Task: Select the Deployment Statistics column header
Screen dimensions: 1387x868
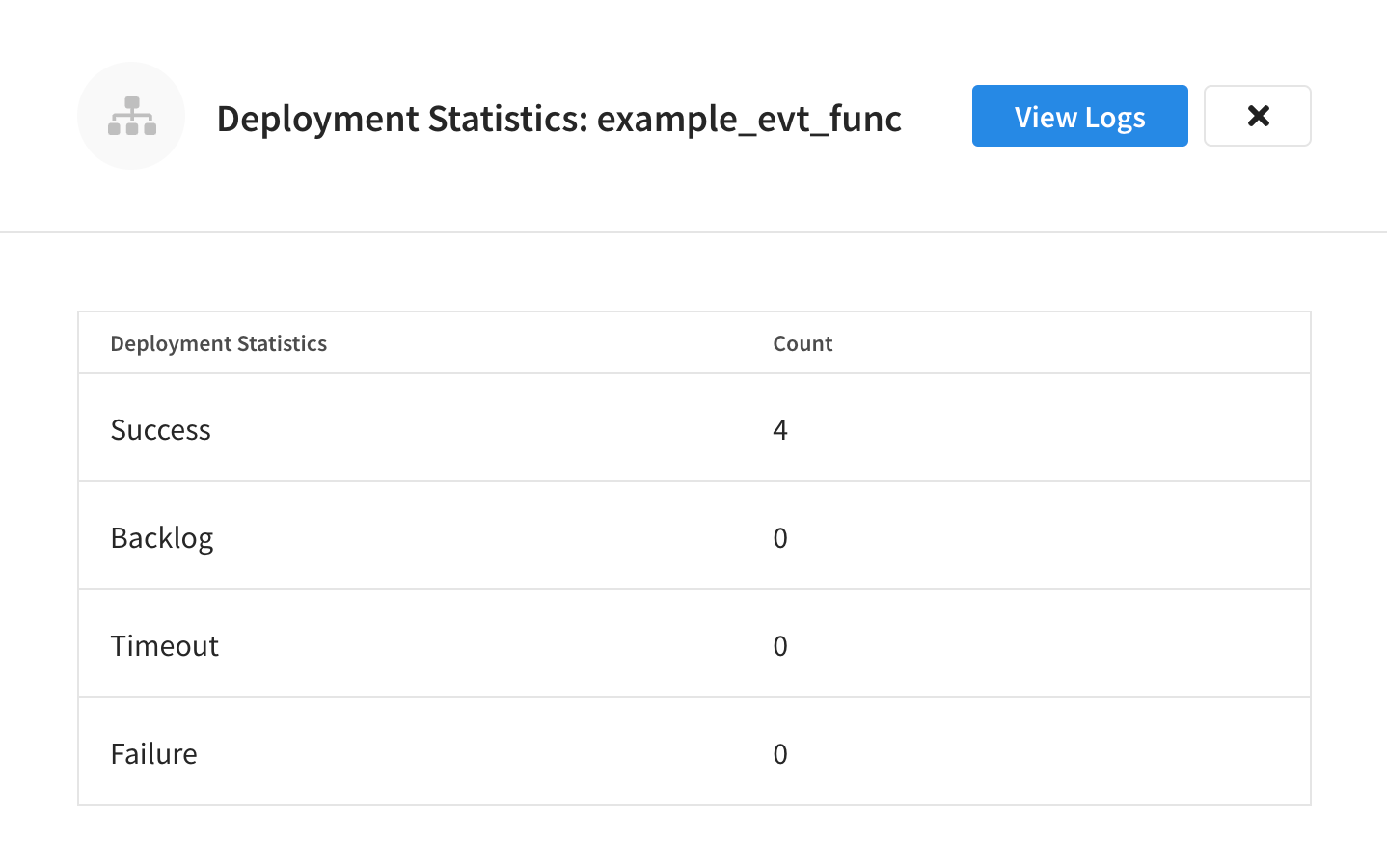Action: point(218,343)
